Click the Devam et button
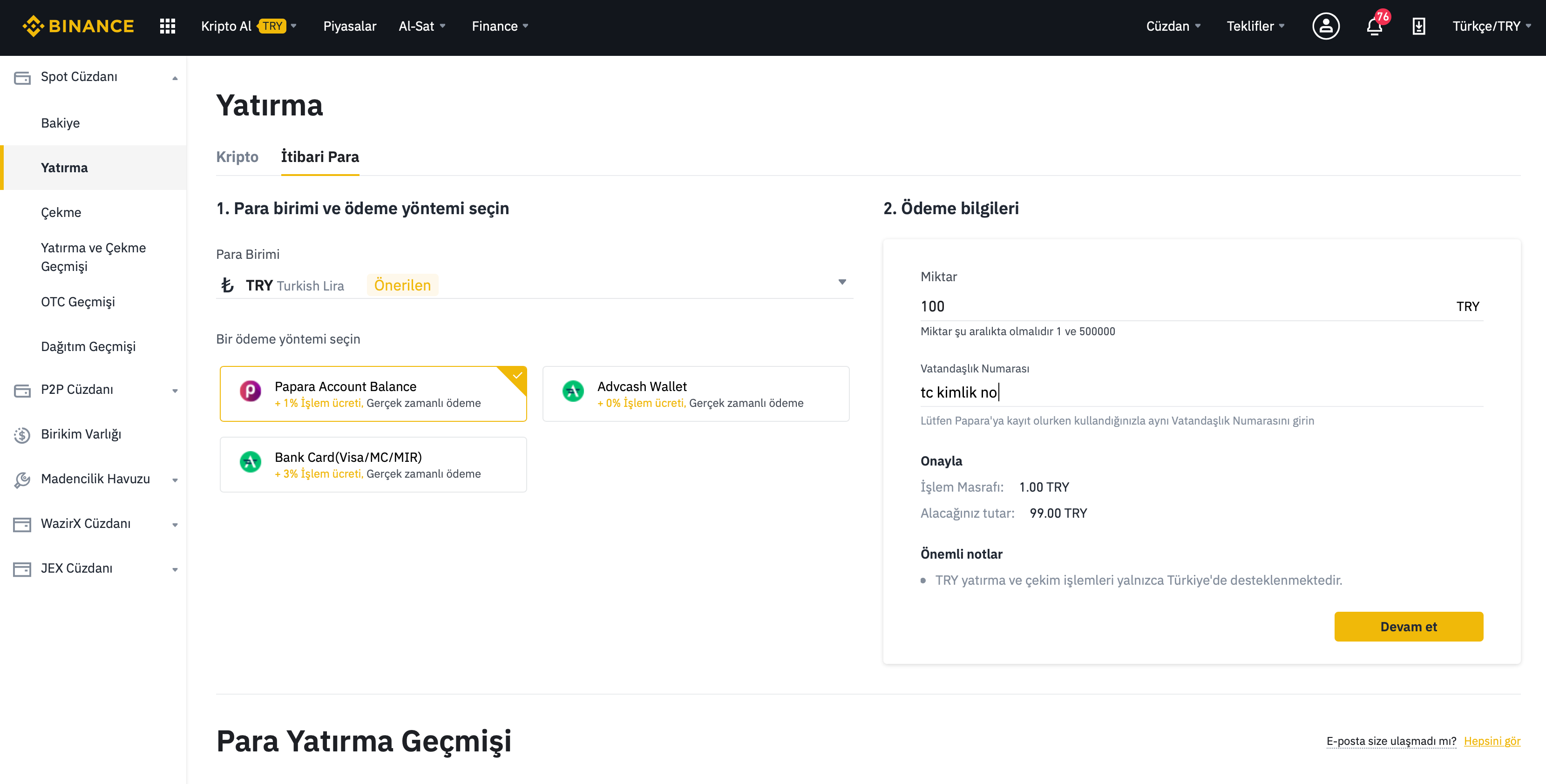This screenshot has height=784, width=1546. (1409, 627)
